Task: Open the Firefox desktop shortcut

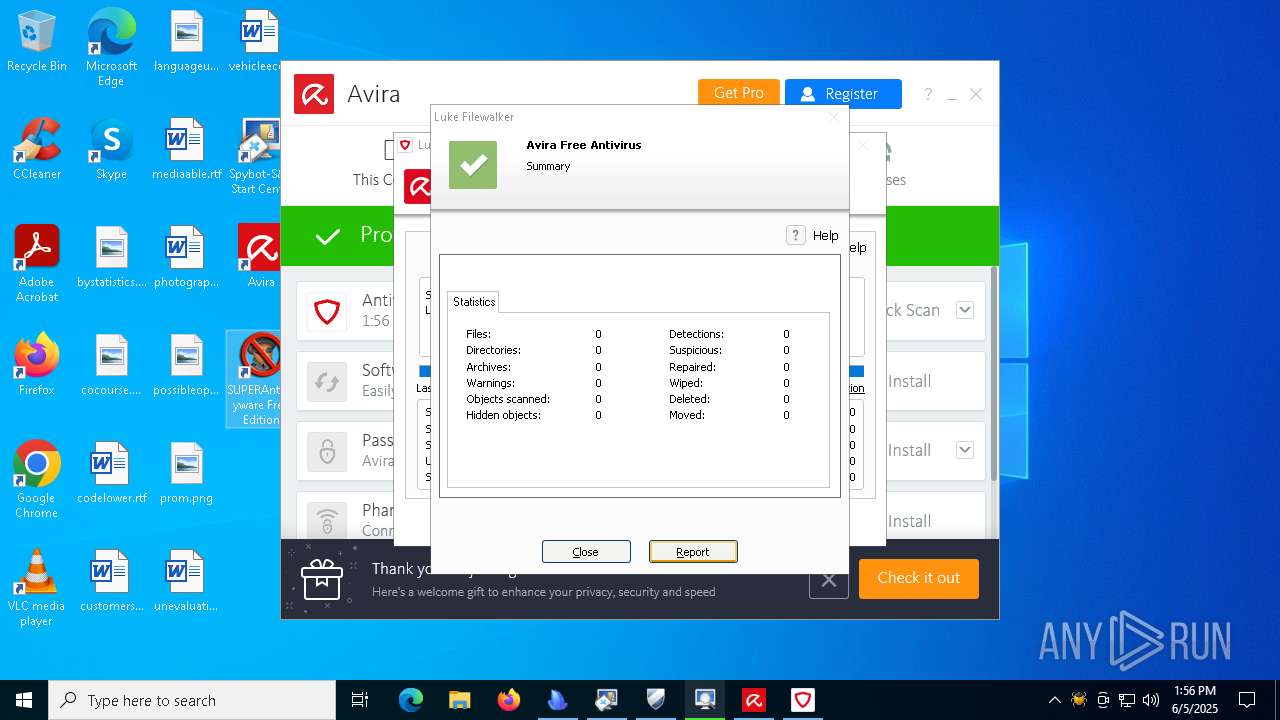Action: click(37, 365)
